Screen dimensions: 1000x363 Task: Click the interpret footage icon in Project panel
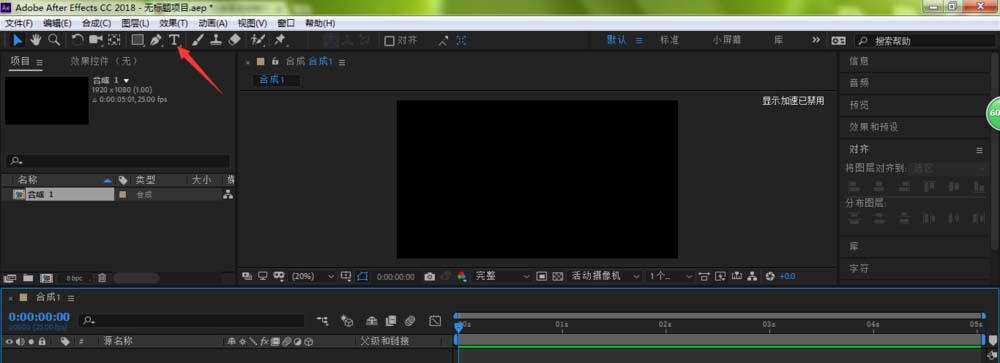10,278
